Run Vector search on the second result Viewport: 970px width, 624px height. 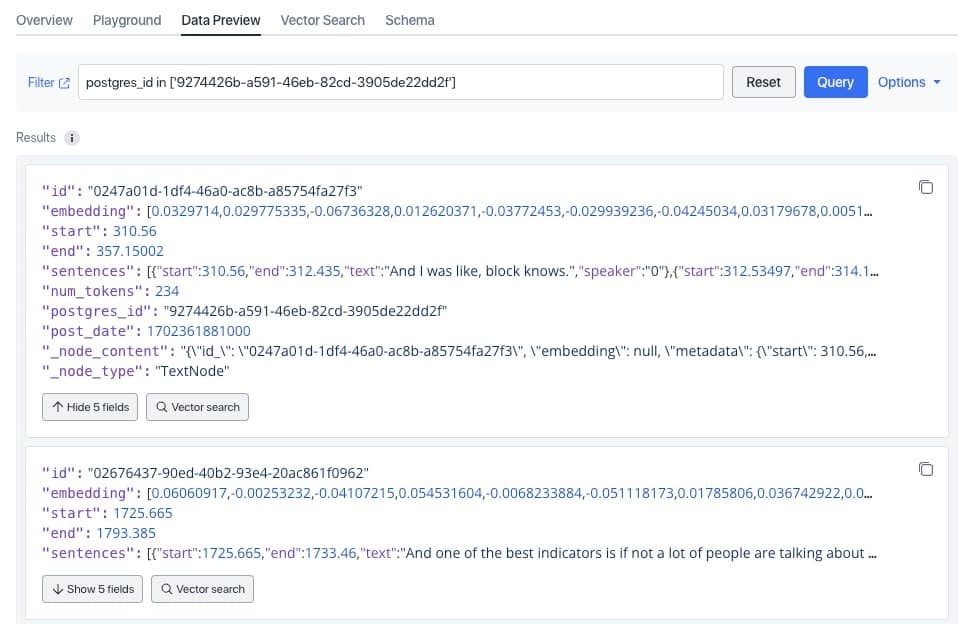coord(202,589)
